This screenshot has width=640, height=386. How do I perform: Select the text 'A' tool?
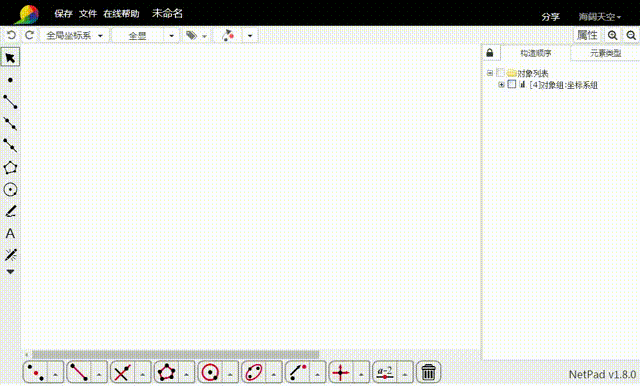tap(10, 233)
